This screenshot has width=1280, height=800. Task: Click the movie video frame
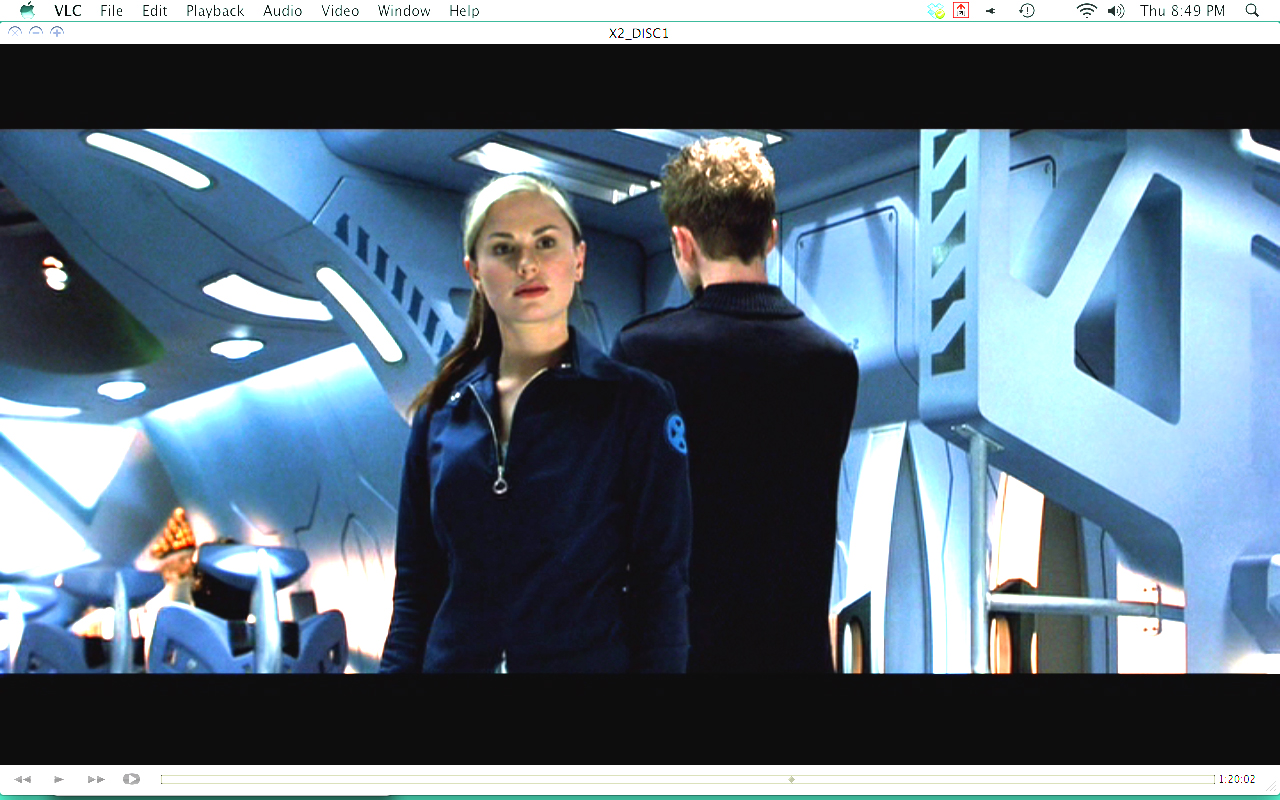click(x=640, y=401)
